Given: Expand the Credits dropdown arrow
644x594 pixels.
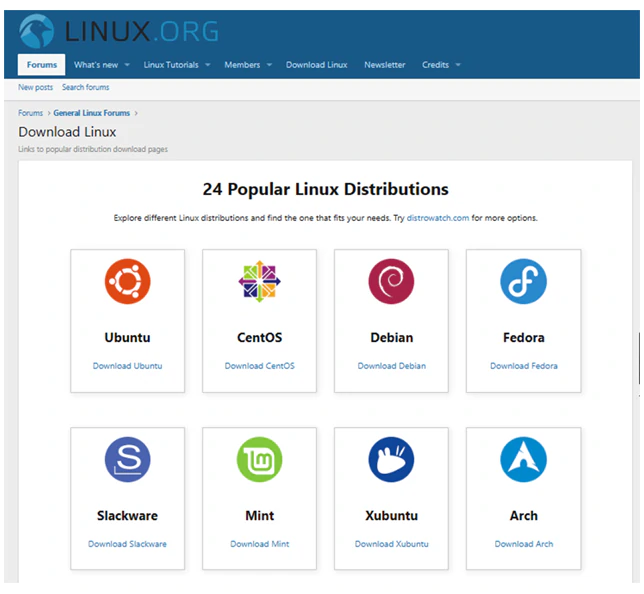Looking at the screenshot, I should coord(458,65).
